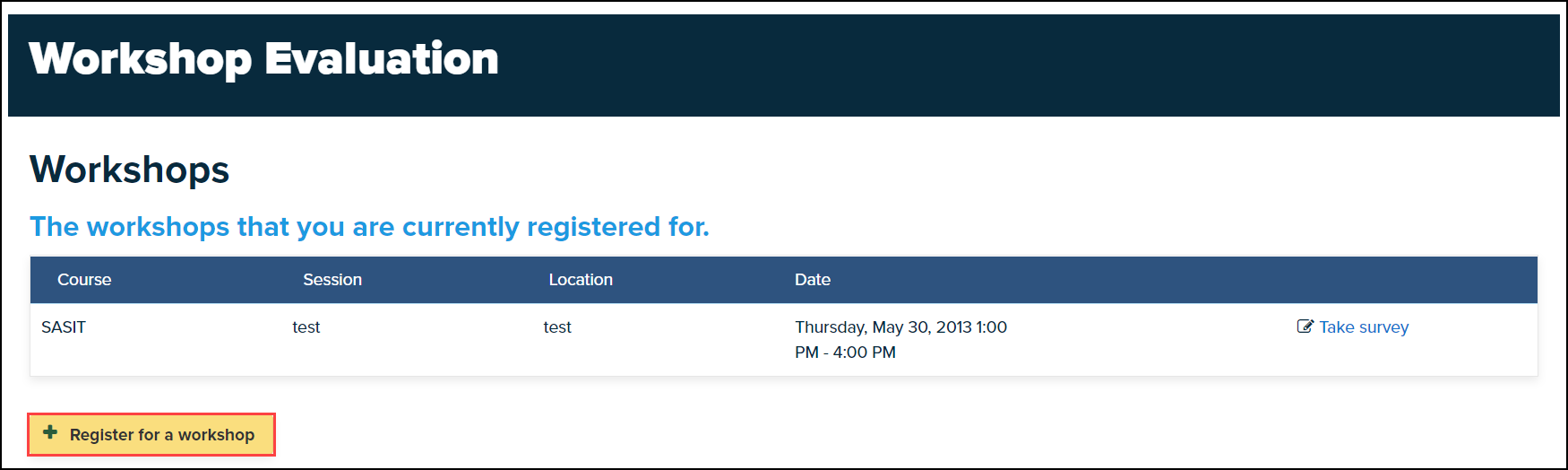Select the SASIT course cell

point(64,327)
